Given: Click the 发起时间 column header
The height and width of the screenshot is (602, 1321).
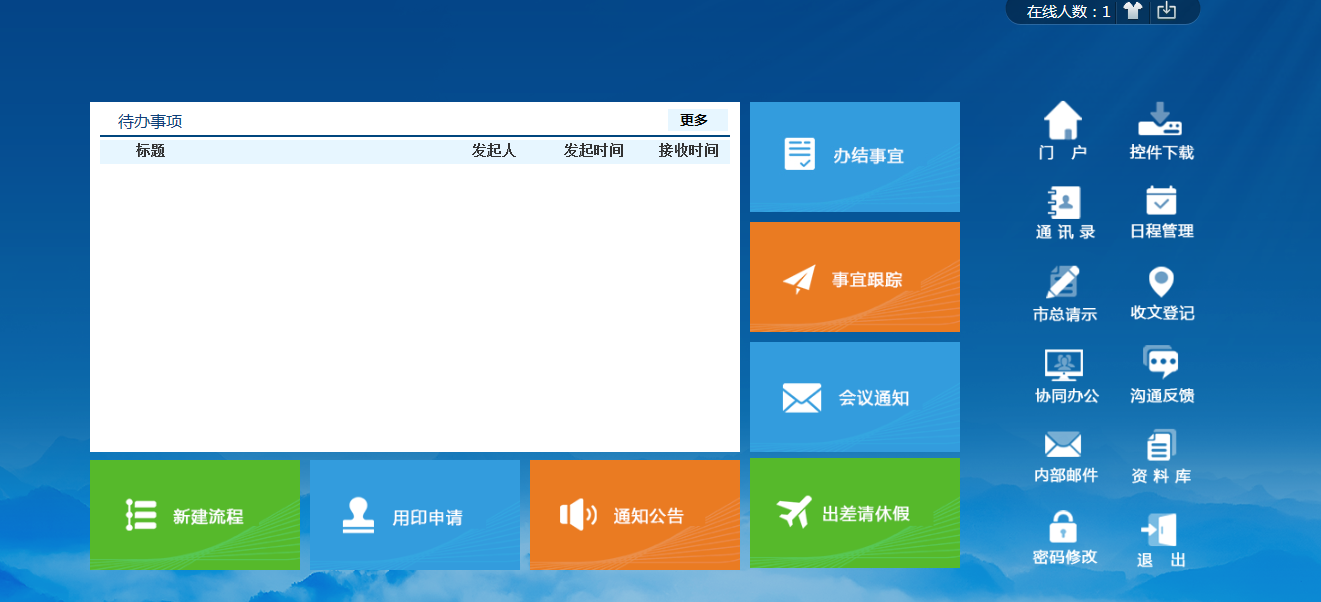Looking at the screenshot, I should point(593,151).
